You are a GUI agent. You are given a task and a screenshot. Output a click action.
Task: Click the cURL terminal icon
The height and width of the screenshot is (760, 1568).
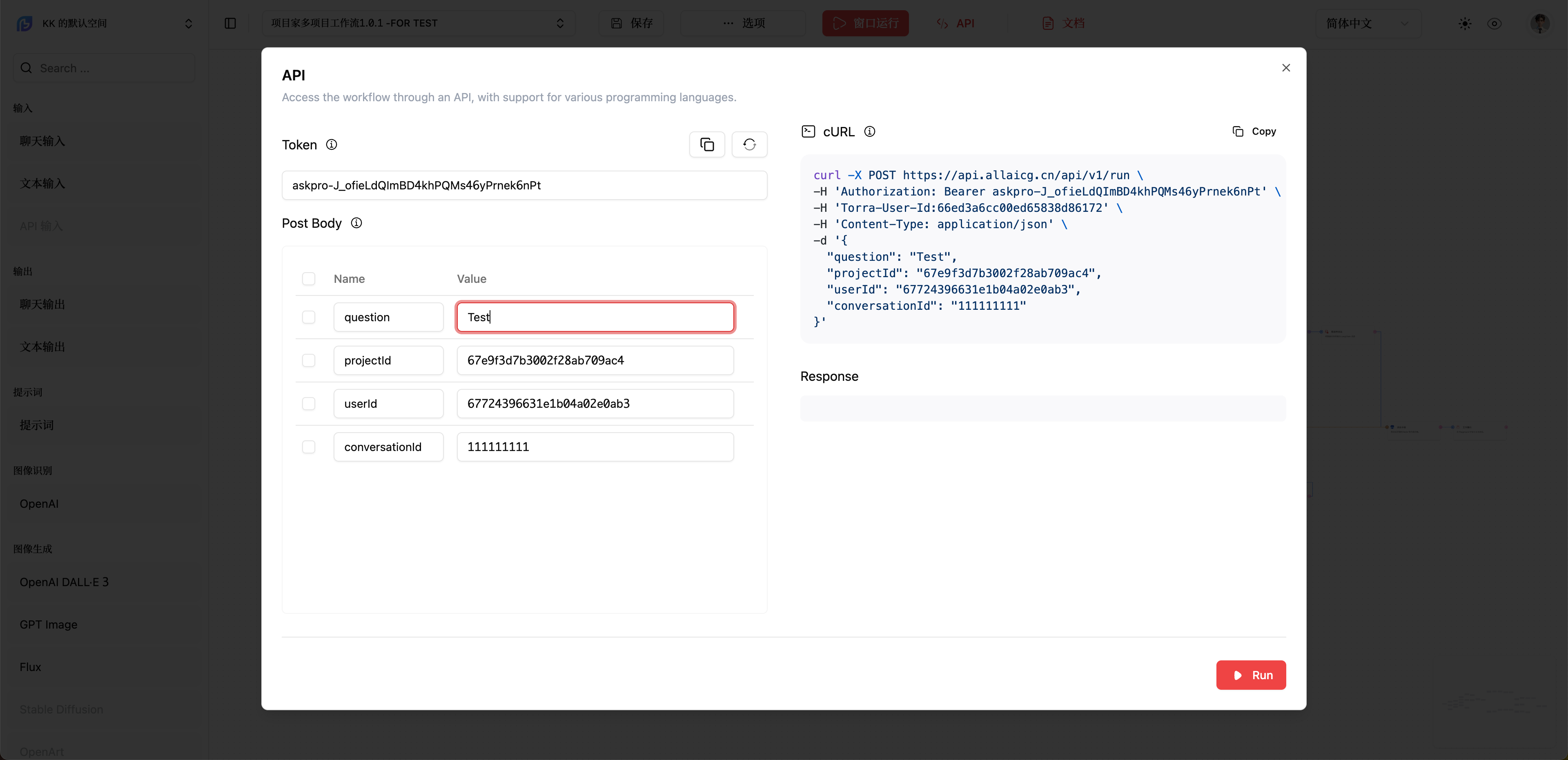[808, 131]
